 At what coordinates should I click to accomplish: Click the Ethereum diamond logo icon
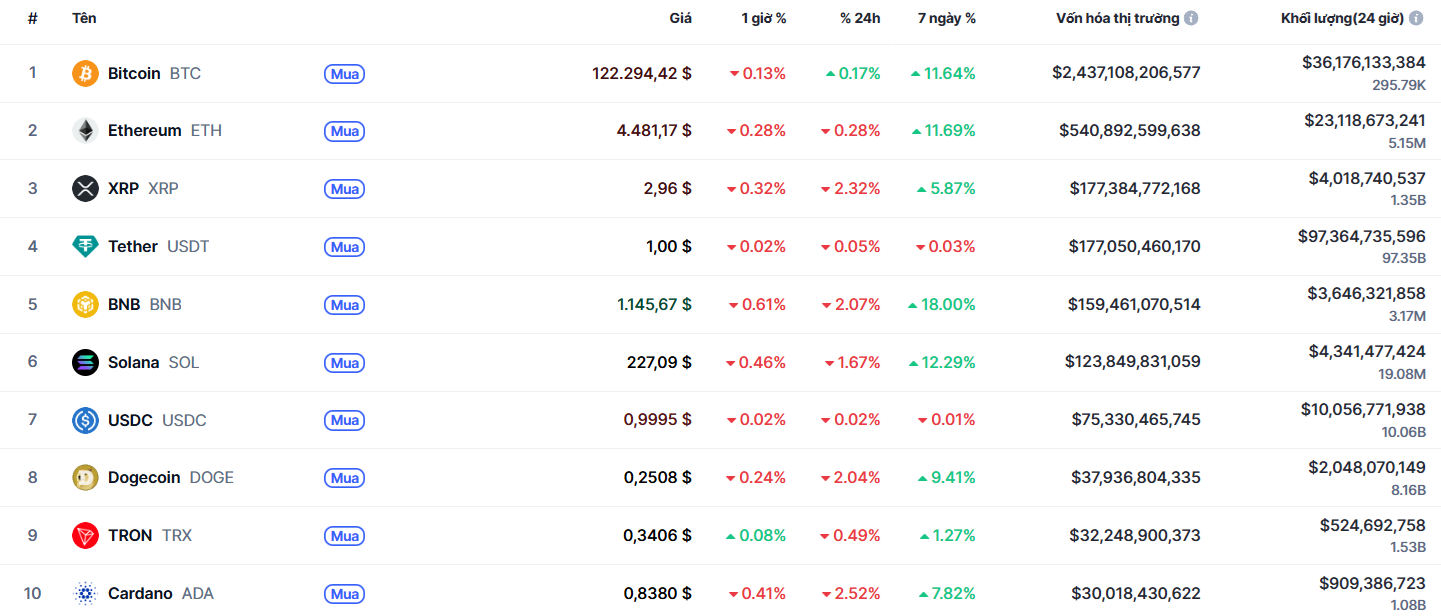86,131
